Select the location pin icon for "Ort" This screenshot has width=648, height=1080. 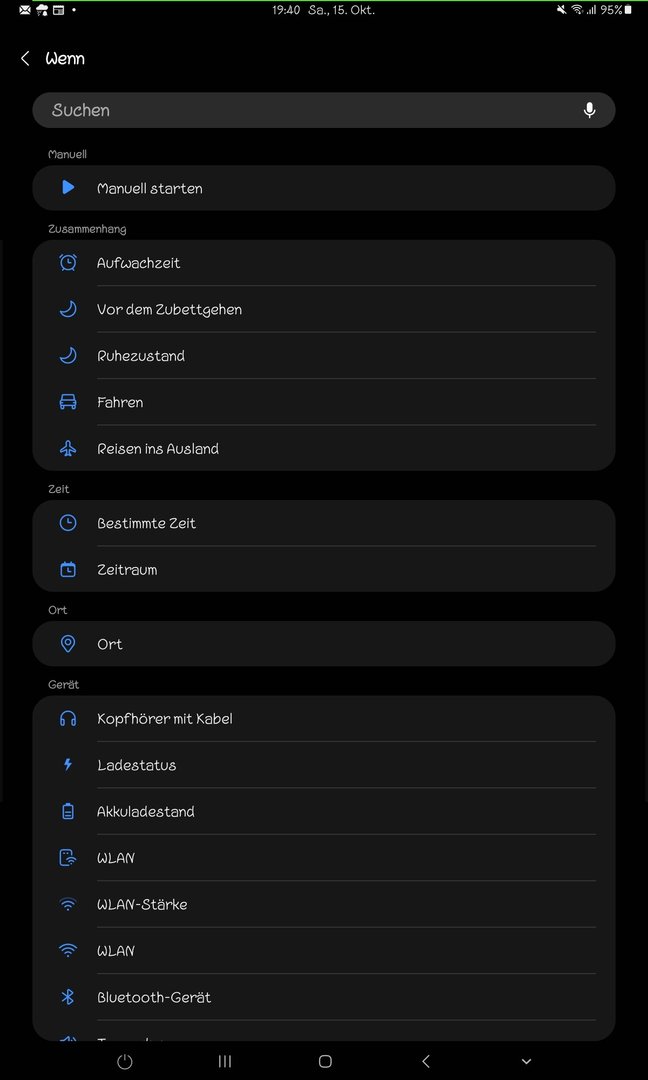pyautogui.click(x=68, y=644)
